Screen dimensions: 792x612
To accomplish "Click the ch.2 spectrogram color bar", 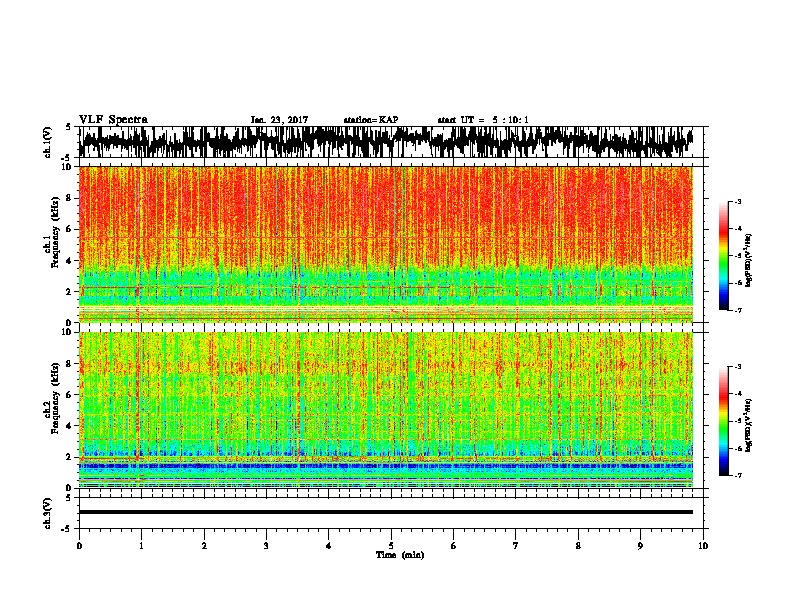I will click(x=723, y=421).
